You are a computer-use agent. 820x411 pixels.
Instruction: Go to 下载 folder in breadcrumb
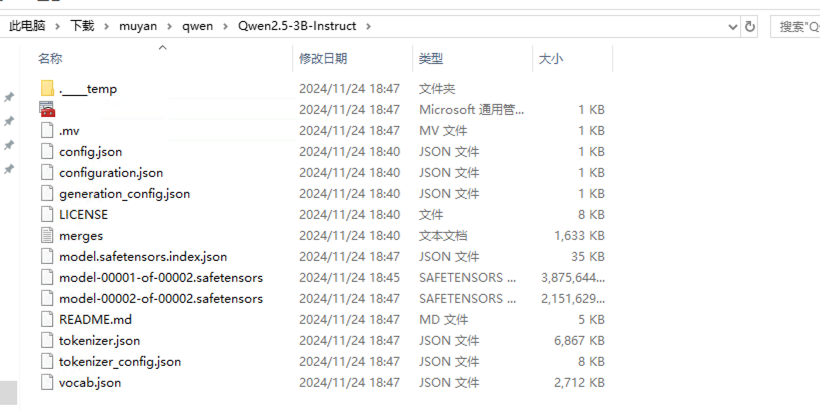pos(82,26)
